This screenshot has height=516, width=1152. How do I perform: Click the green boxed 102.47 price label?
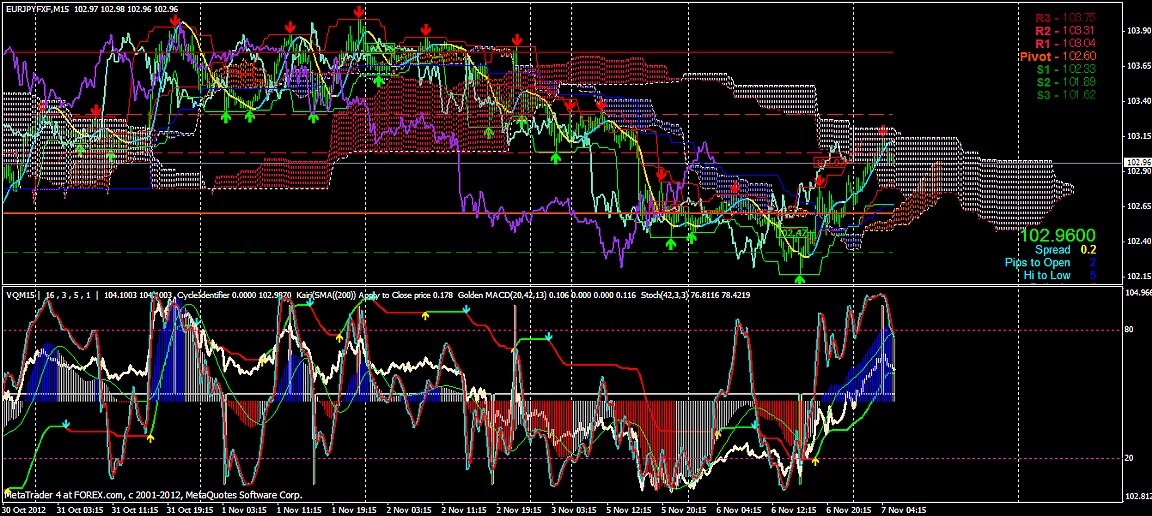point(794,233)
